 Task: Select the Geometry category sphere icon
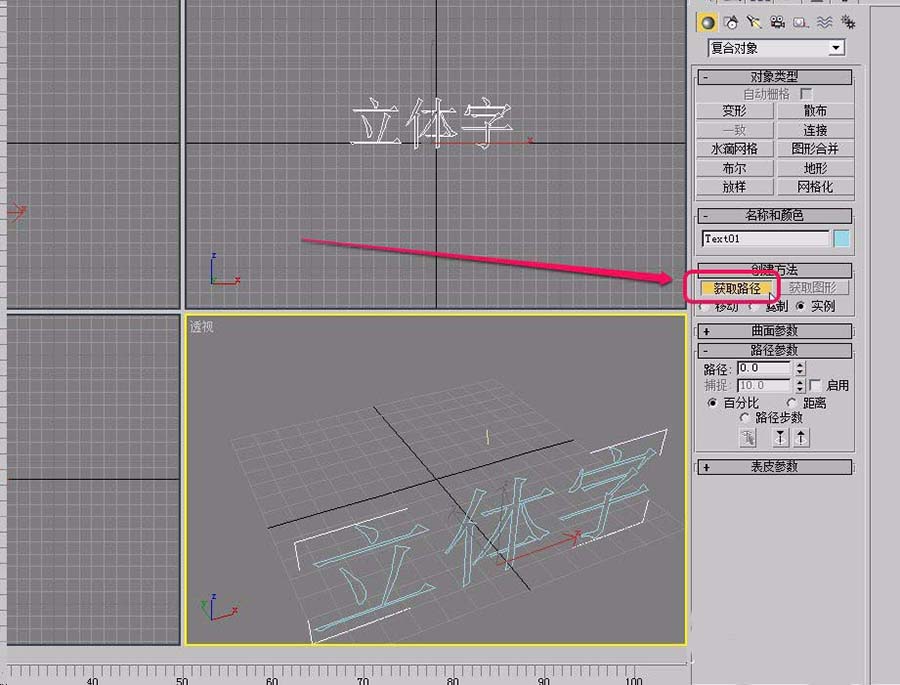708,22
